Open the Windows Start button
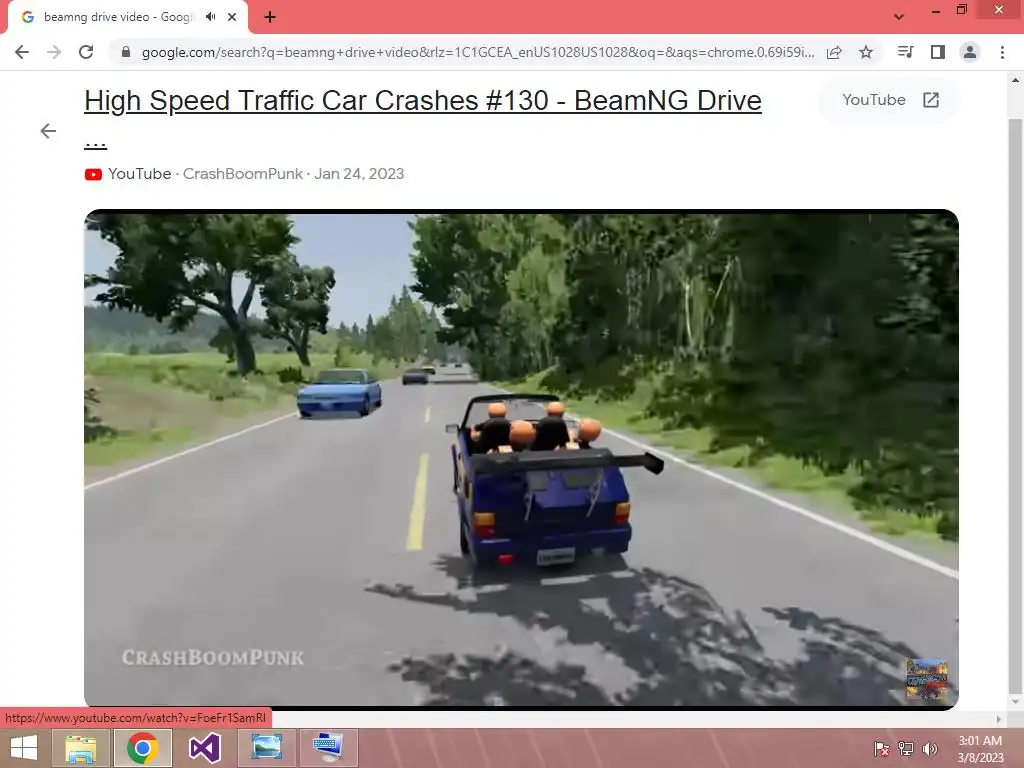Screen dimensions: 1024x768 [24, 748]
